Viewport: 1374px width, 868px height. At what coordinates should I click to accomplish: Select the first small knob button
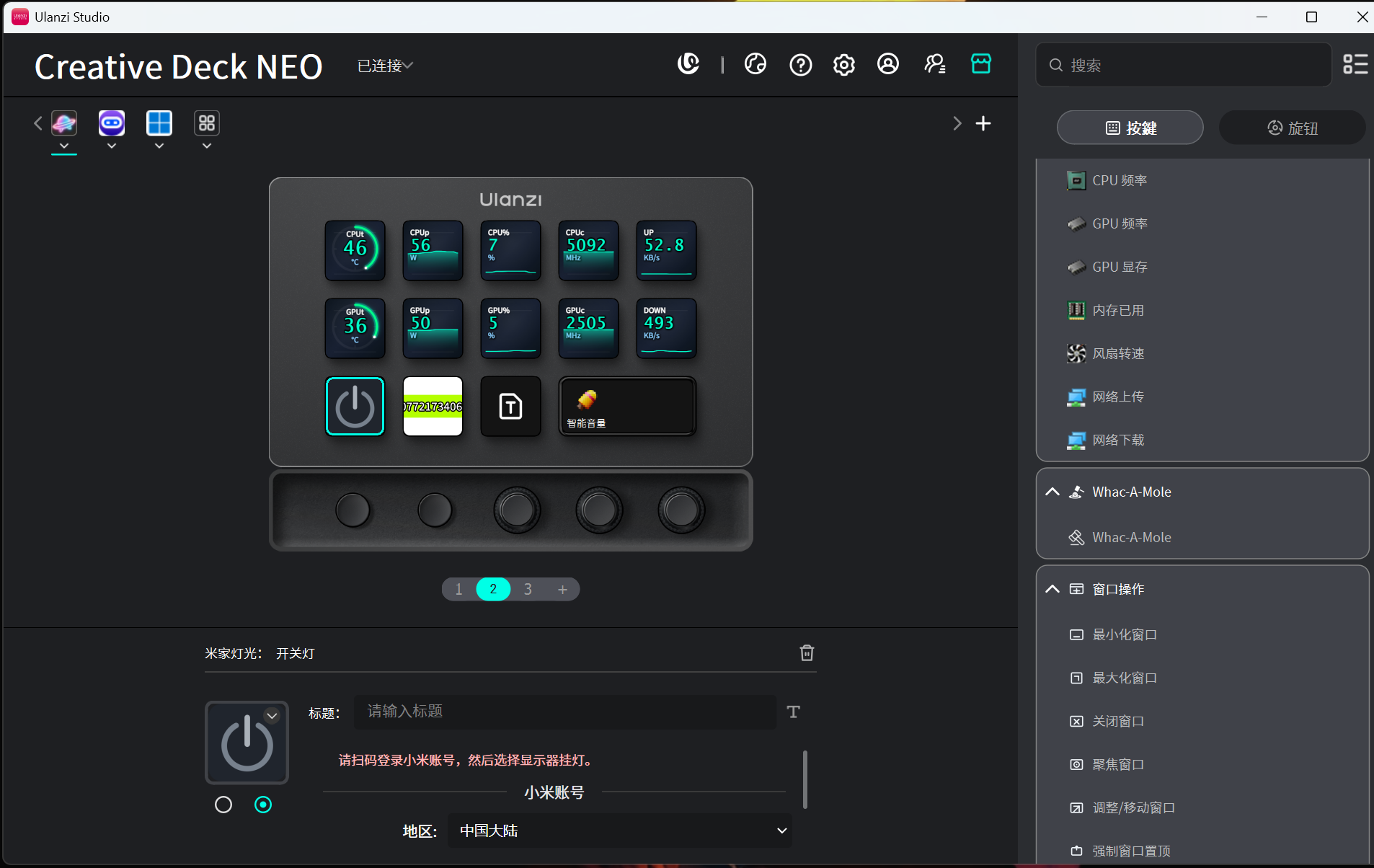(353, 510)
